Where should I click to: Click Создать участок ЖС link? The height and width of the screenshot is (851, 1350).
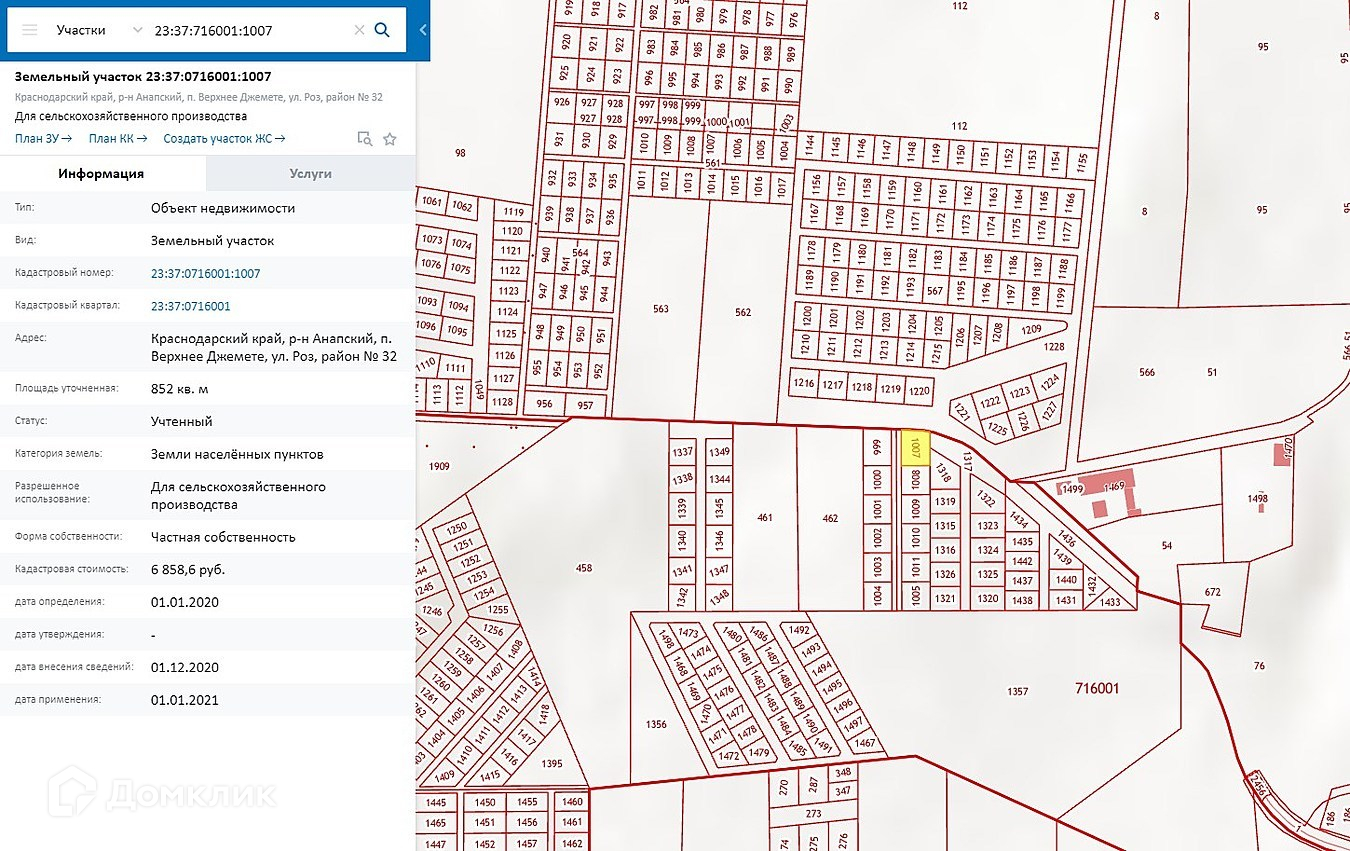coord(224,139)
